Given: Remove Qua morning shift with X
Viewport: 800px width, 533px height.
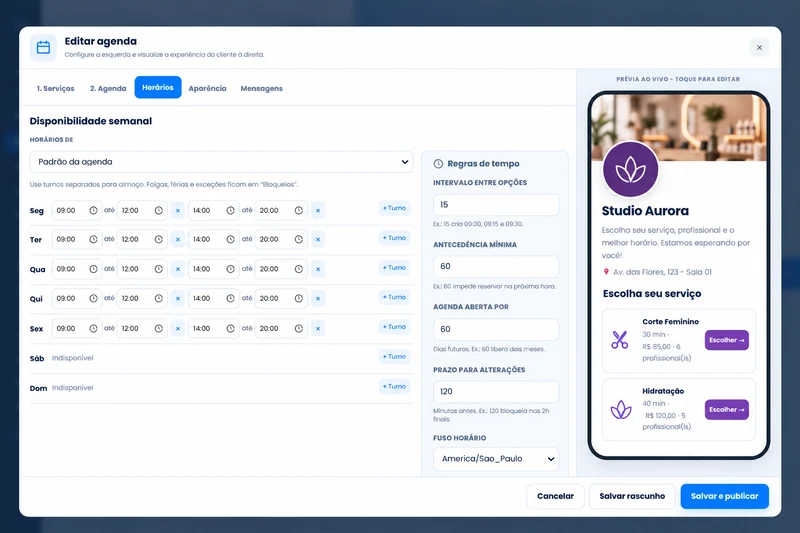Looking at the screenshot, I should pyautogui.click(x=178, y=269).
